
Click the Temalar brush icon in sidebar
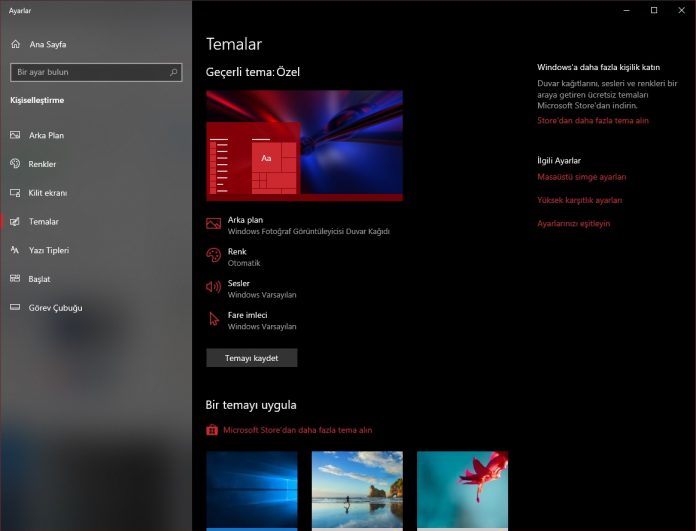click(x=15, y=222)
